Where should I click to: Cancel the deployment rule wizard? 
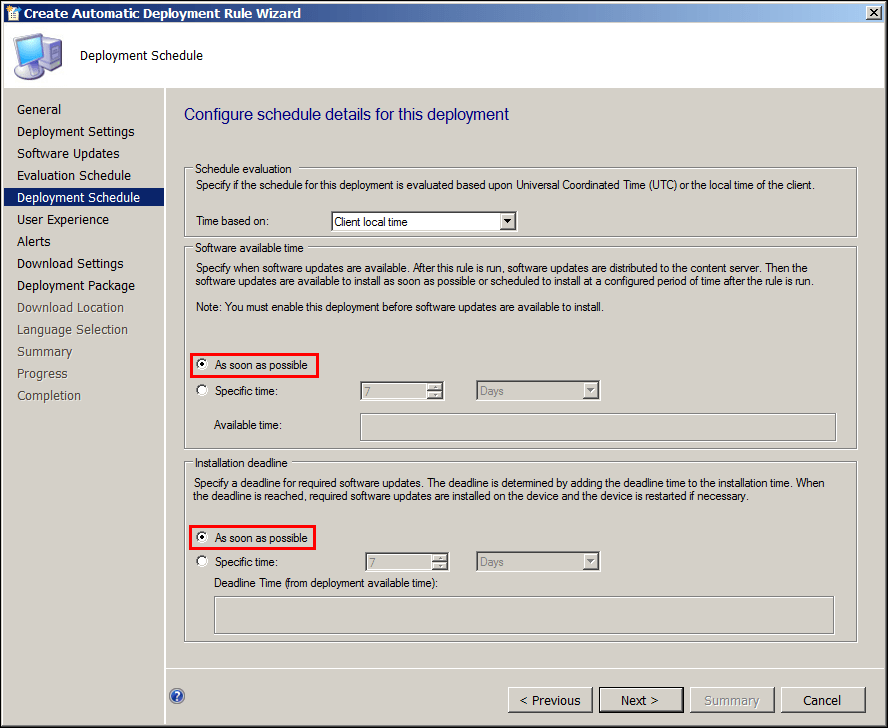pos(822,700)
